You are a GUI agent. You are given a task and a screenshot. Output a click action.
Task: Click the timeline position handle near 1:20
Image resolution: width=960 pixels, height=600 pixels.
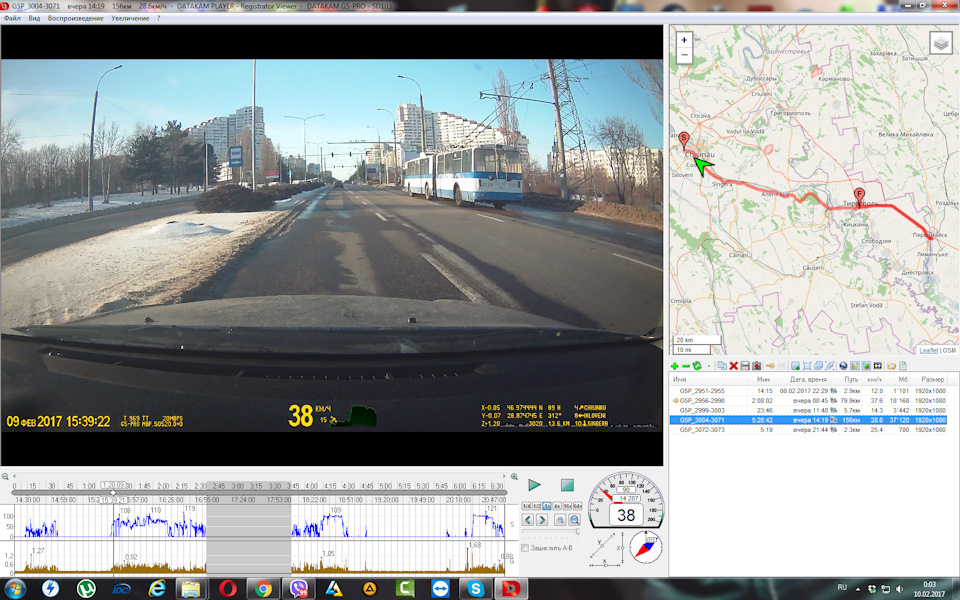click(x=113, y=492)
